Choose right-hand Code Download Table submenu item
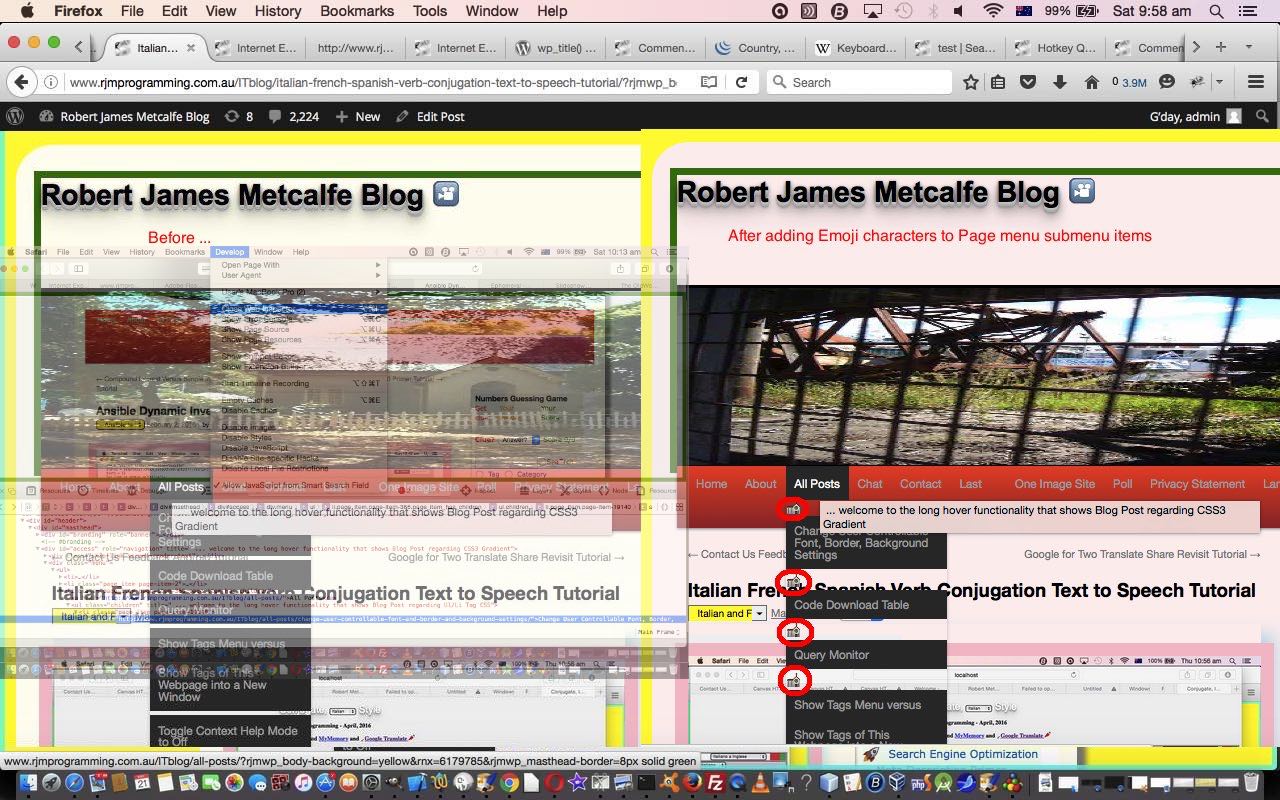This screenshot has height=800, width=1280. pyautogui.click(x=866, y=605)
